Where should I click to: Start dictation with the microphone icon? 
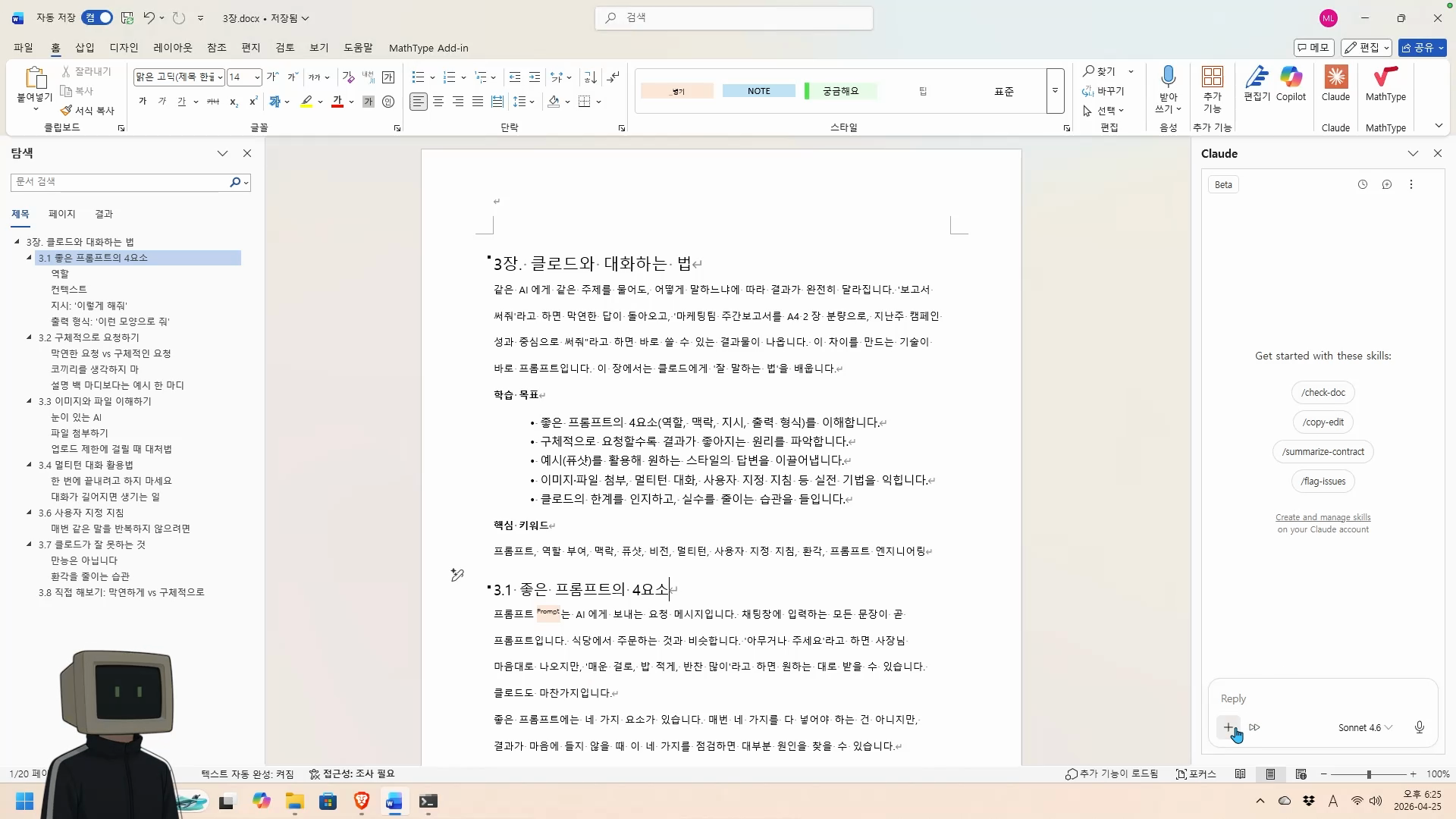click(1168, 78)
